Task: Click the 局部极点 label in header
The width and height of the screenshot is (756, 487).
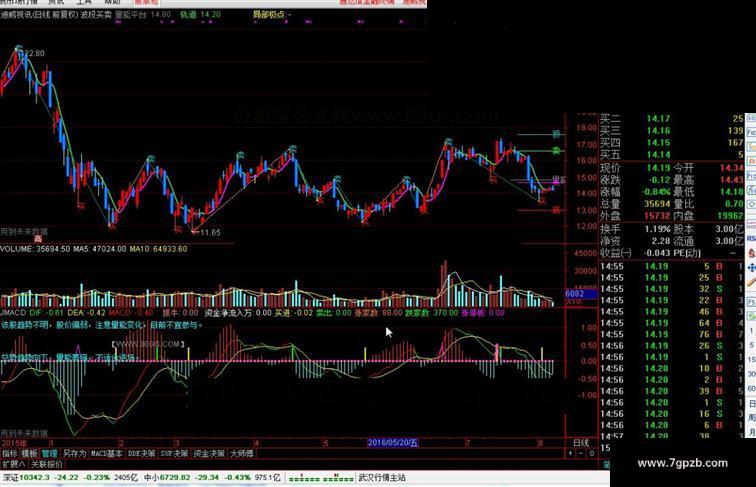Action: tap(272, 14)
